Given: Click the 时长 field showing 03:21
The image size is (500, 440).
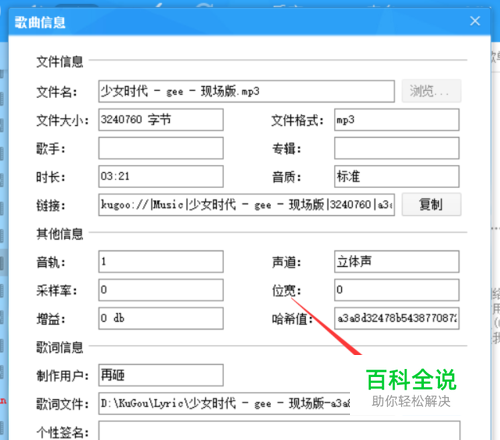Looking at the screenshot, I should click(161, 176).
